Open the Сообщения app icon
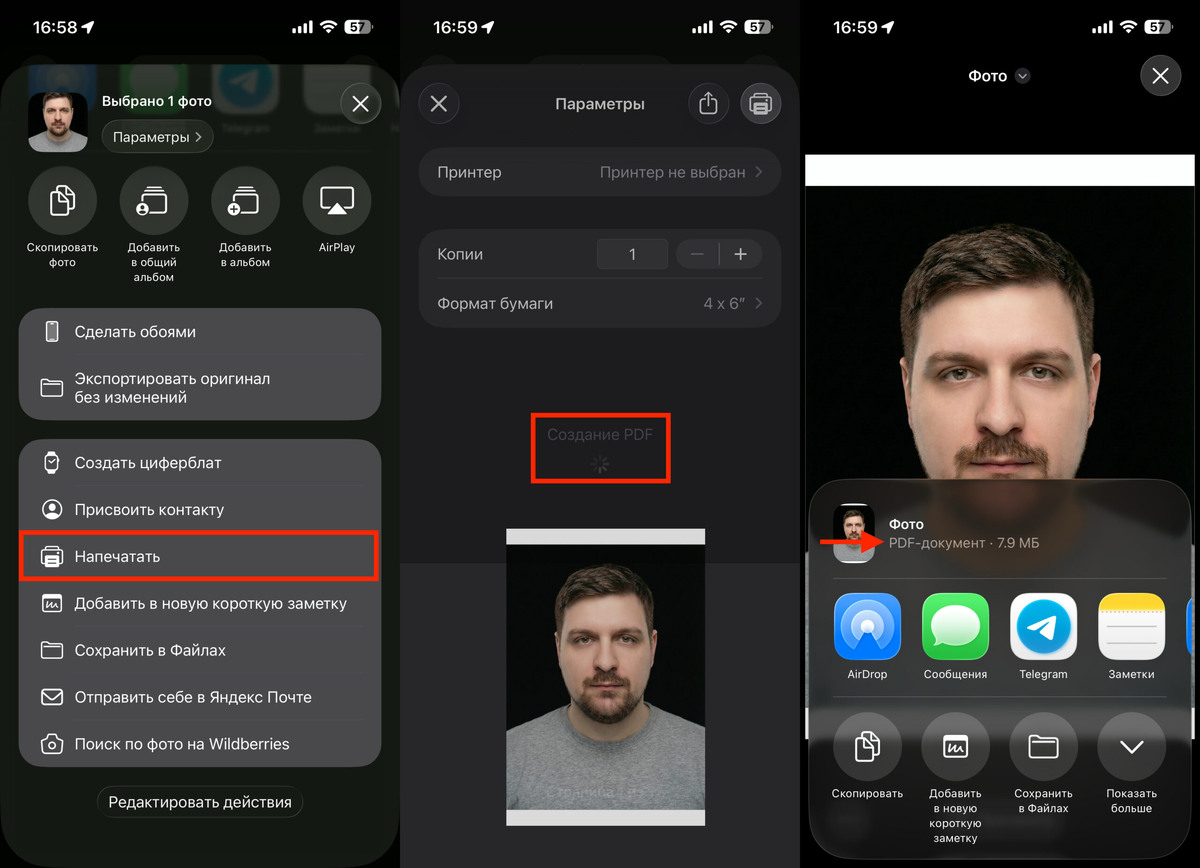 (x=955, y=627)
